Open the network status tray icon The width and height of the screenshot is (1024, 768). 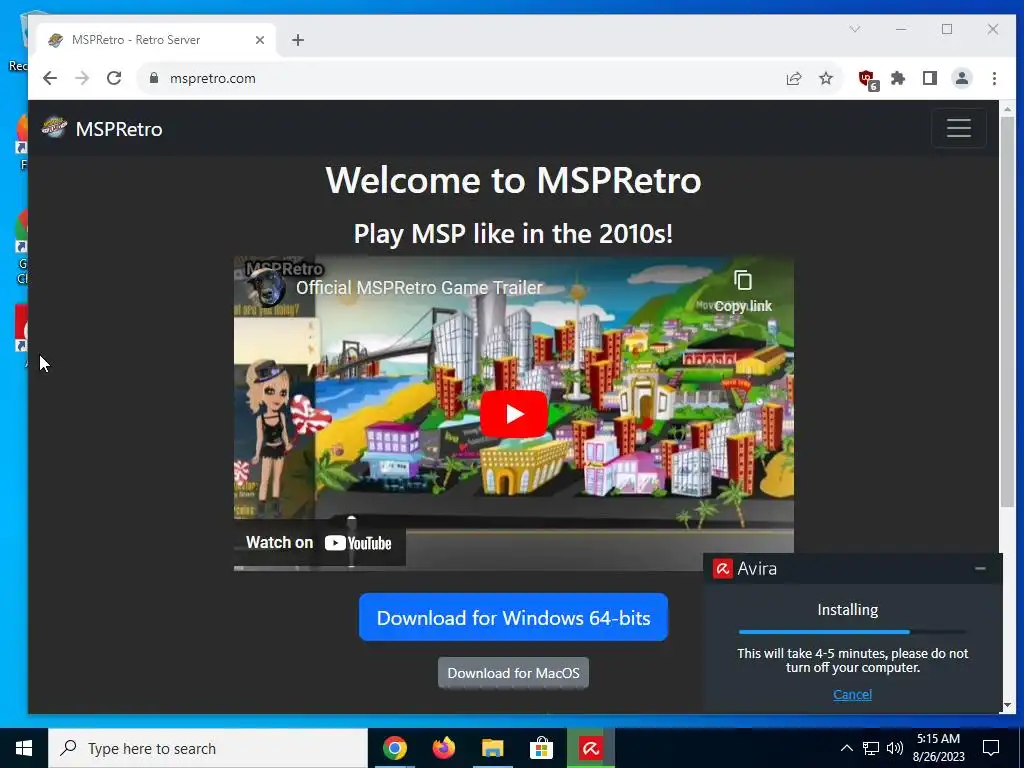click(871, 748)
